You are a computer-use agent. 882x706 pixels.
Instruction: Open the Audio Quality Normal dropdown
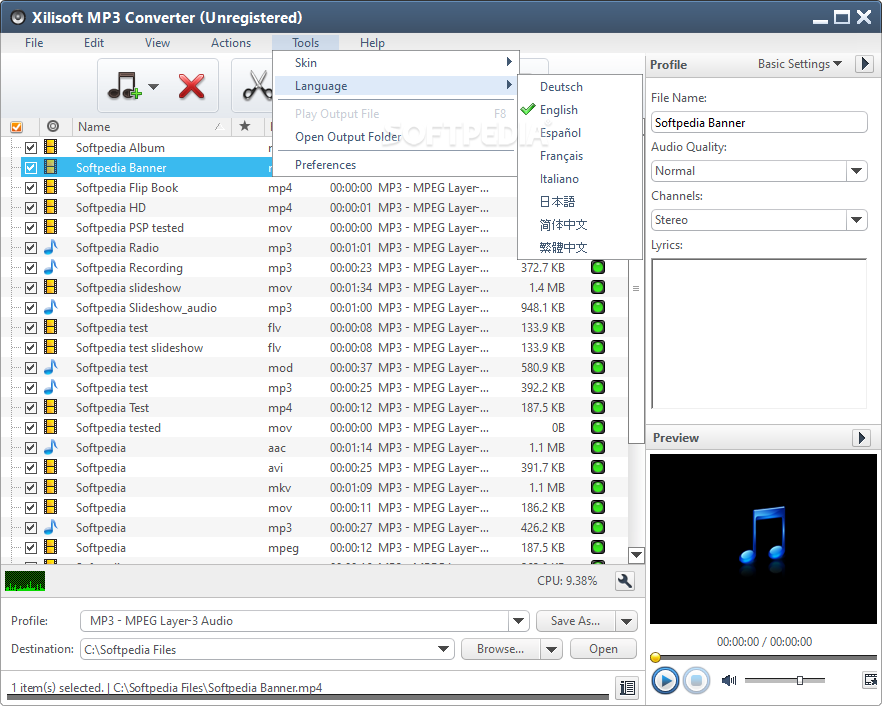click(x=856, y=171)
